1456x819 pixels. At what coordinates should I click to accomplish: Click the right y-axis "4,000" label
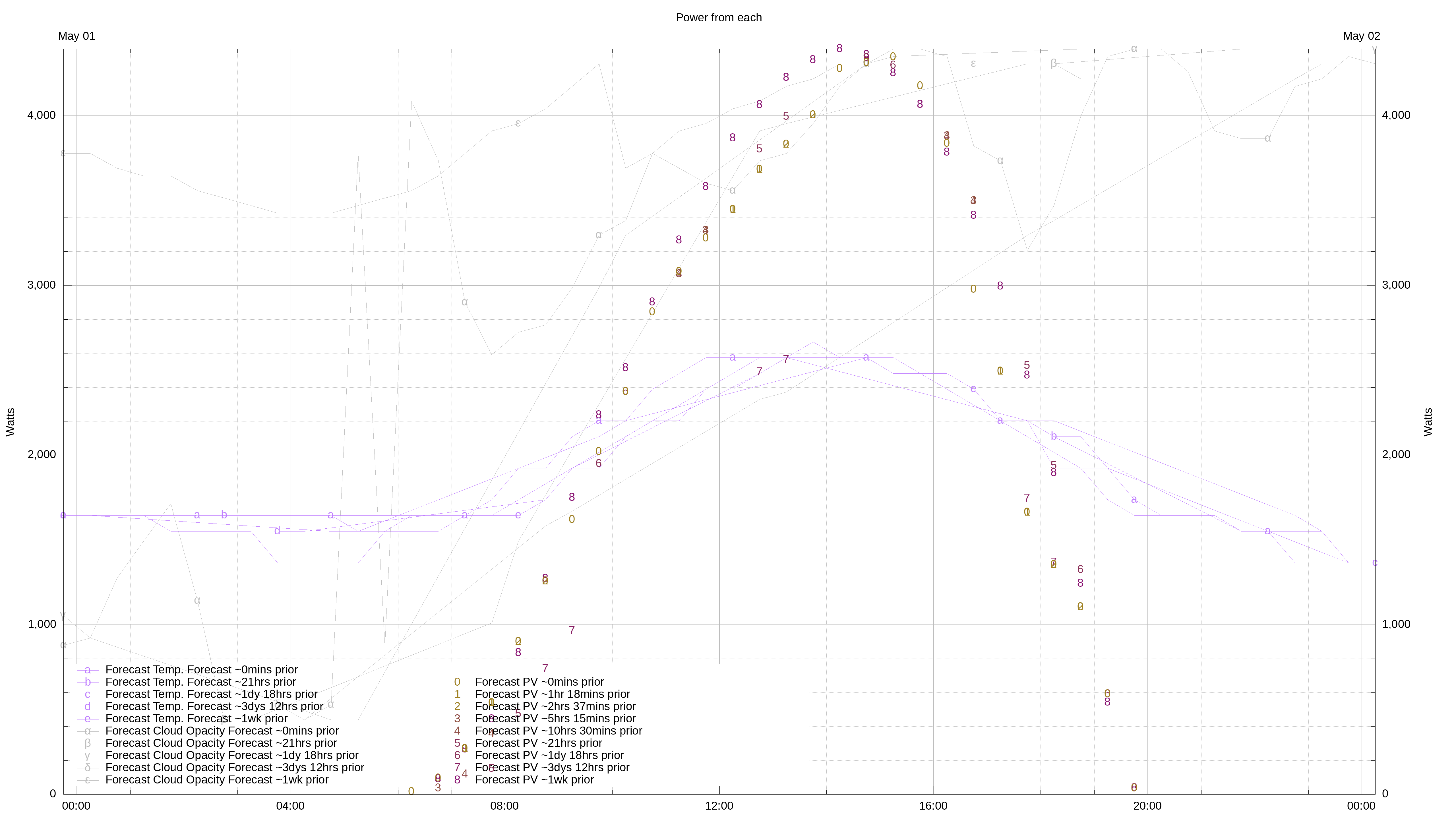[1396, 115]
